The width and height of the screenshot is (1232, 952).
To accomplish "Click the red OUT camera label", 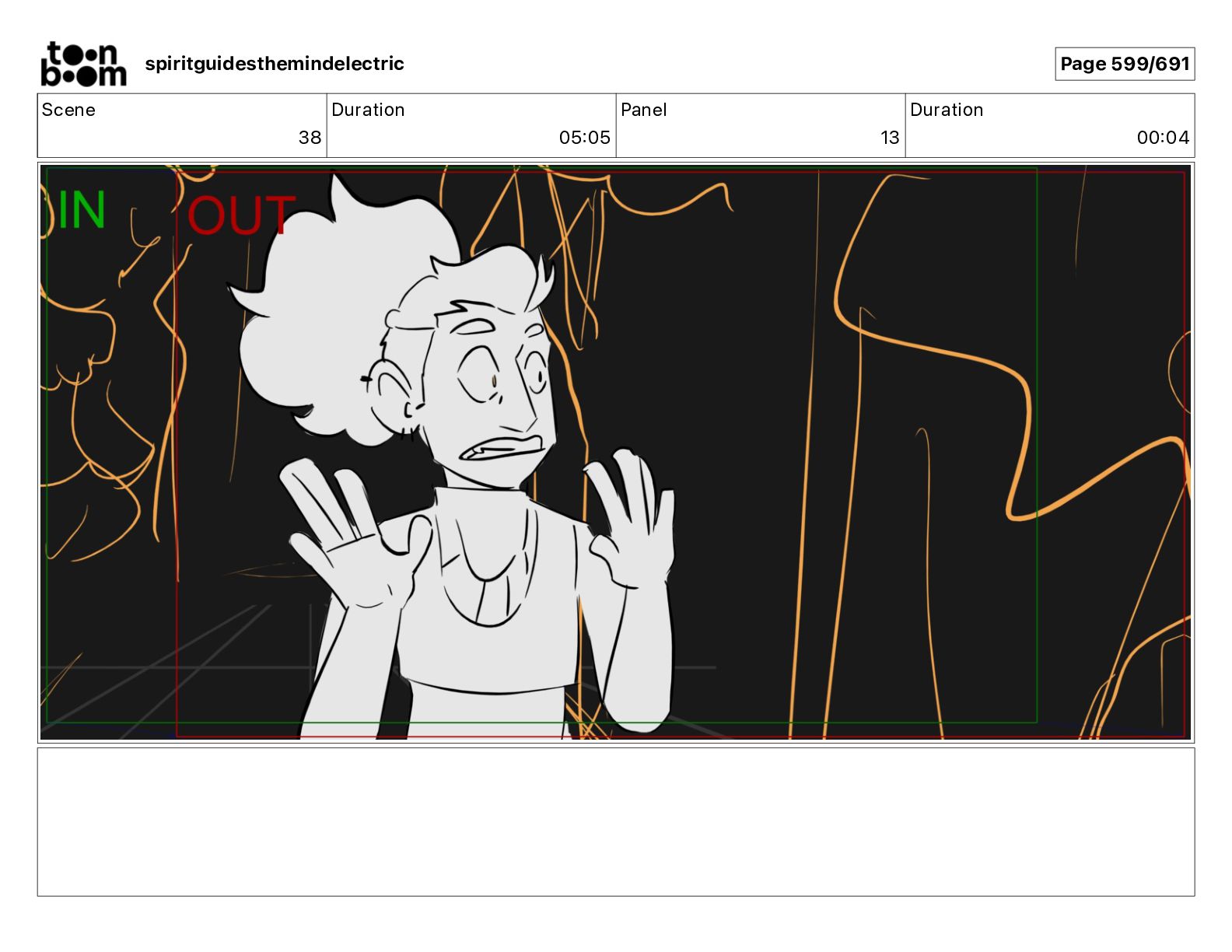I will pos(241,215).
